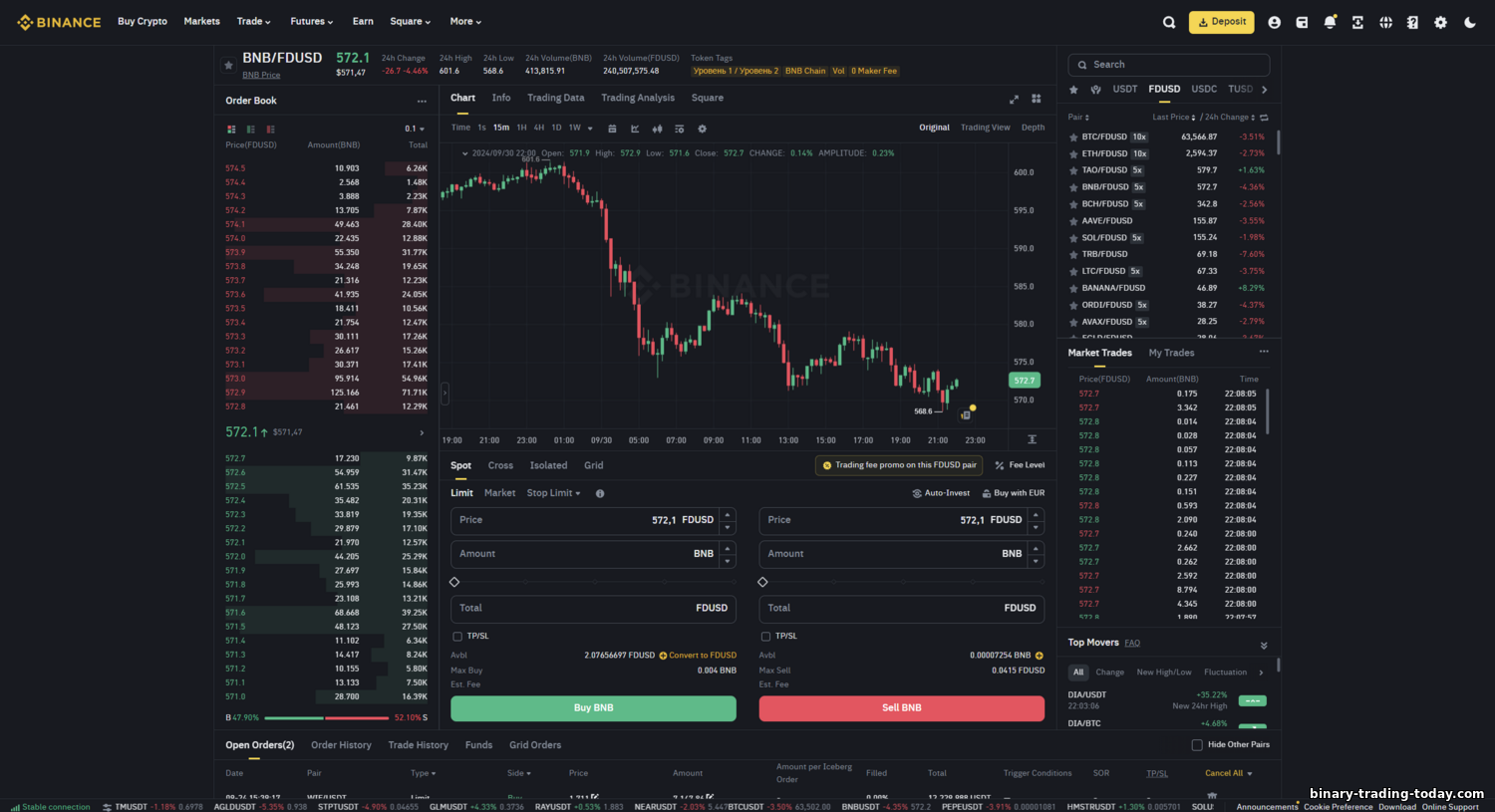Open chart calendar date icon
Screen dimensions: 1495x812
pos(612,129)
